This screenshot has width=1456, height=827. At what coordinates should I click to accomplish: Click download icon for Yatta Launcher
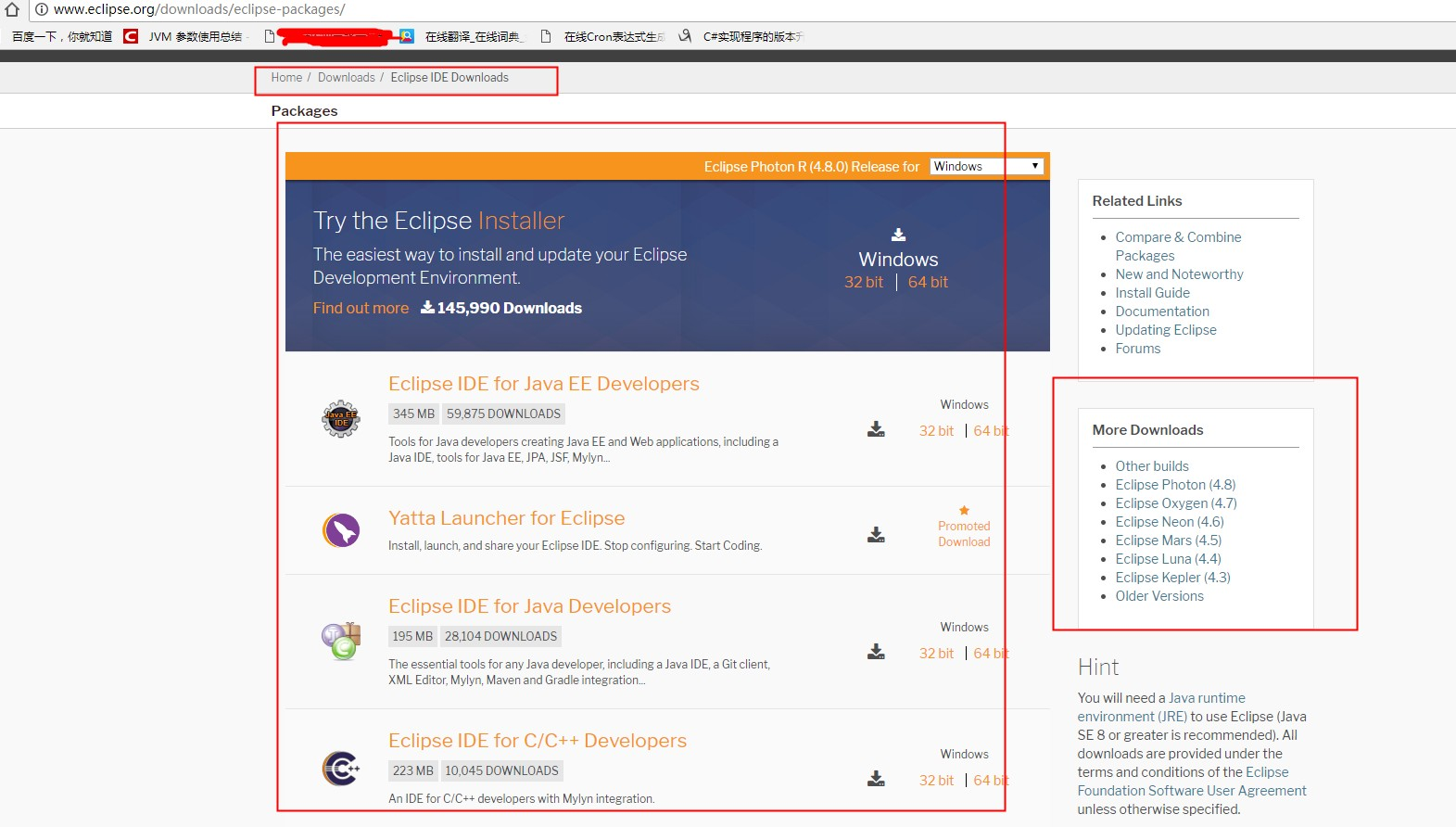[x=876, y=535]
